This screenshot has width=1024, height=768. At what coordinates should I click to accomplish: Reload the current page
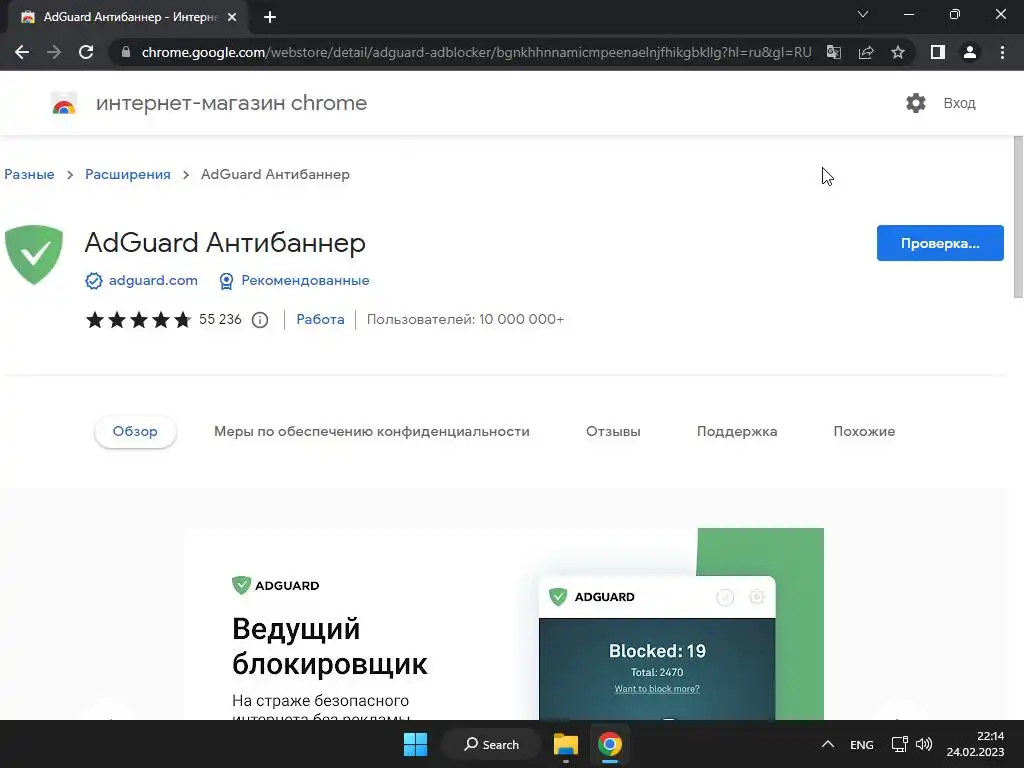pyautogui.click(x=86, y=52)
